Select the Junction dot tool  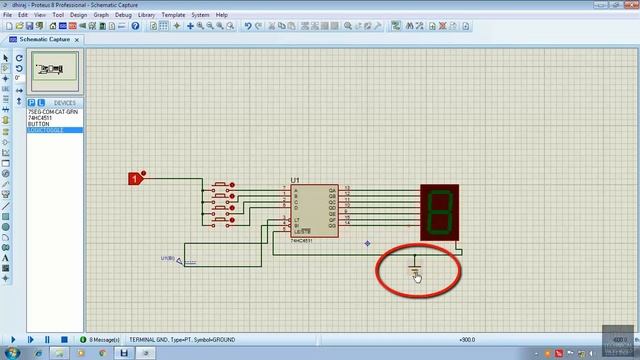[6, 78]
